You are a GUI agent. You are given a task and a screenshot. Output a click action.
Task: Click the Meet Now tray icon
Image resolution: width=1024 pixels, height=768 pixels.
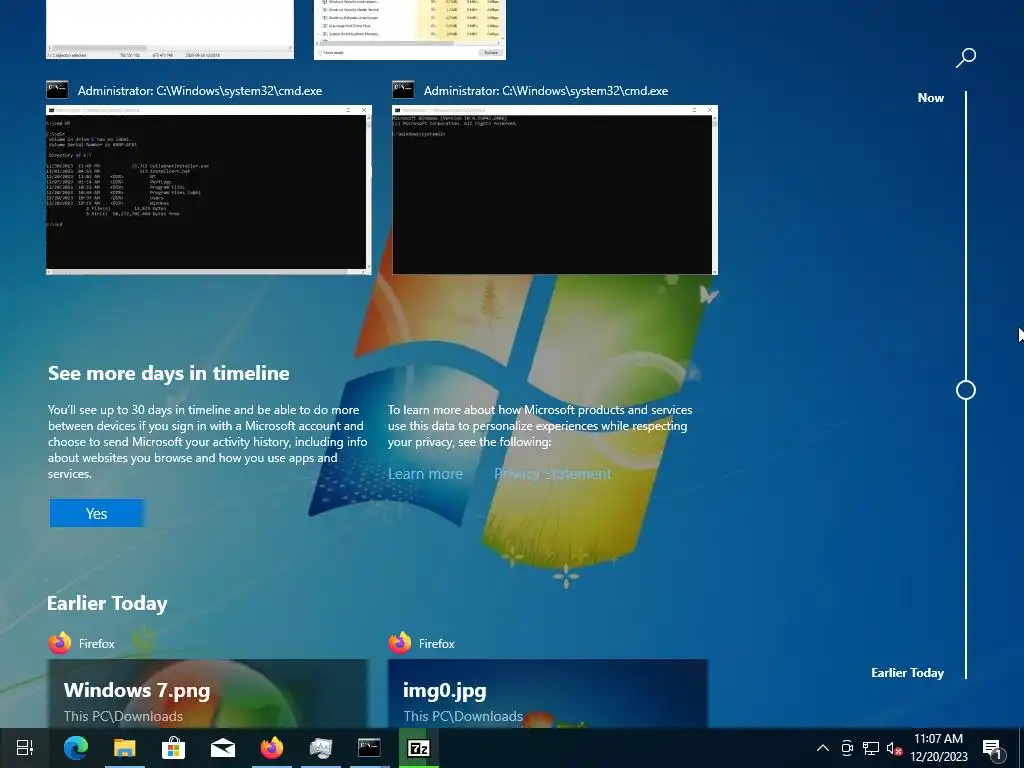click(x=847, y=748)
